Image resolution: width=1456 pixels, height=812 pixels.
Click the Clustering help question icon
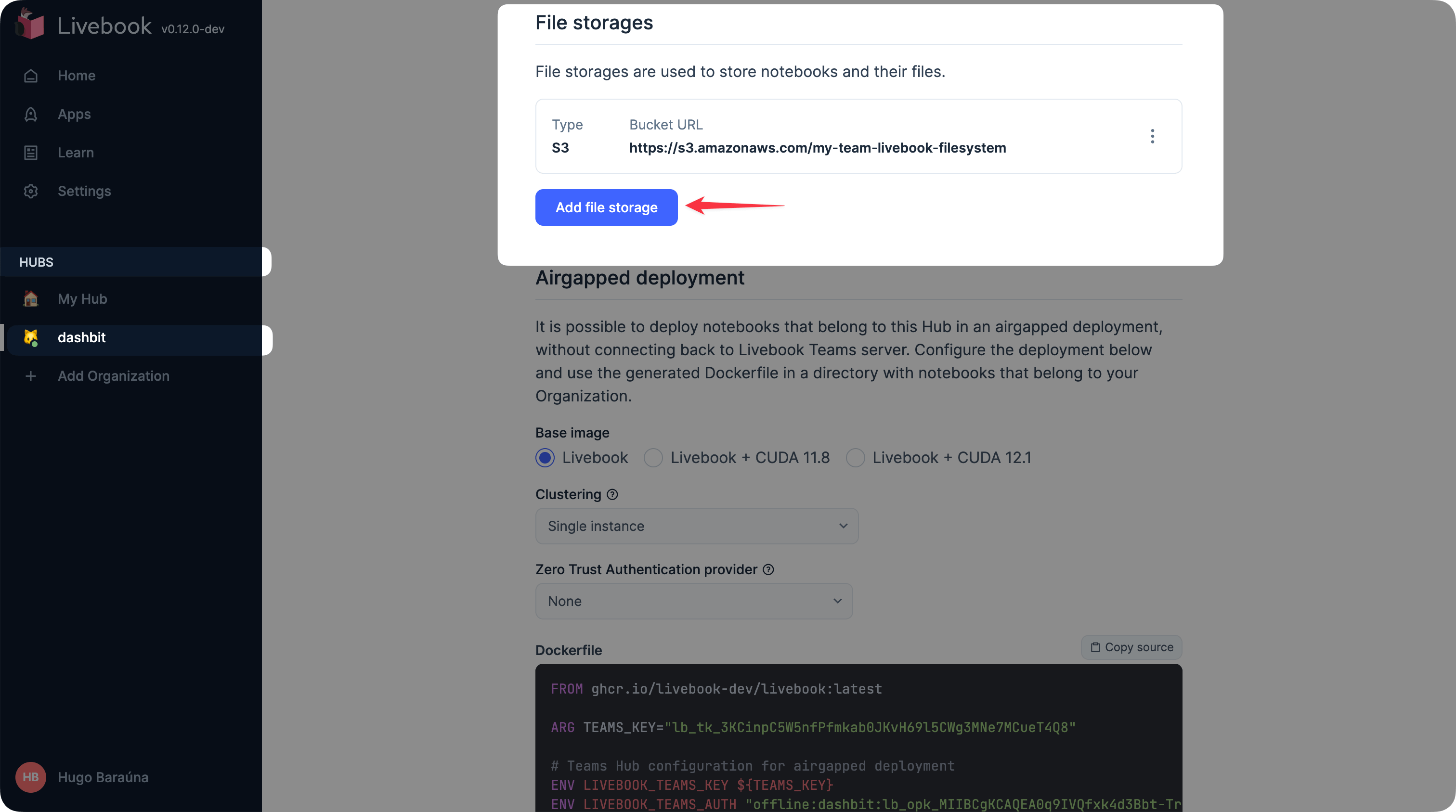coord(612,494)
